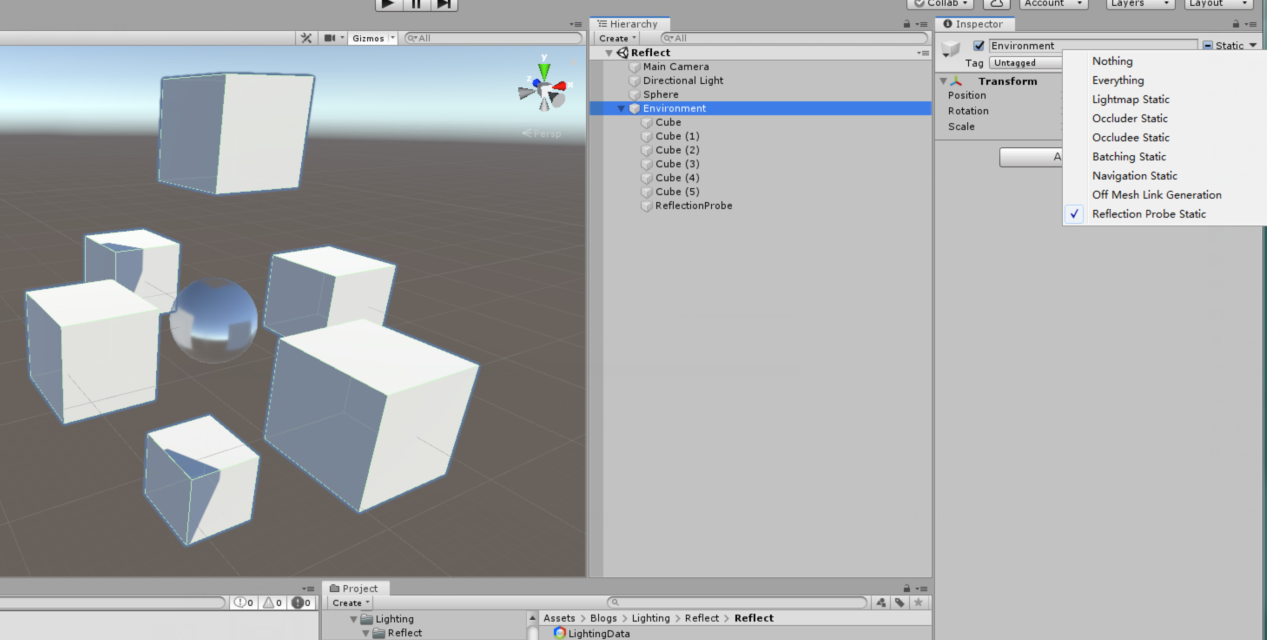Toggle the Environment active checkbox in Inspector
The height and width of the screenshot is (640, 1267).
click(977, 44)
